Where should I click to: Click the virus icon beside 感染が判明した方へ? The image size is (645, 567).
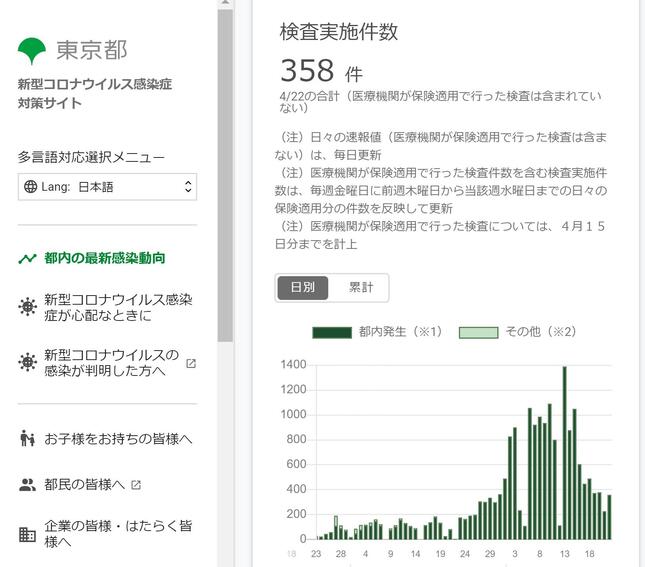27,363
